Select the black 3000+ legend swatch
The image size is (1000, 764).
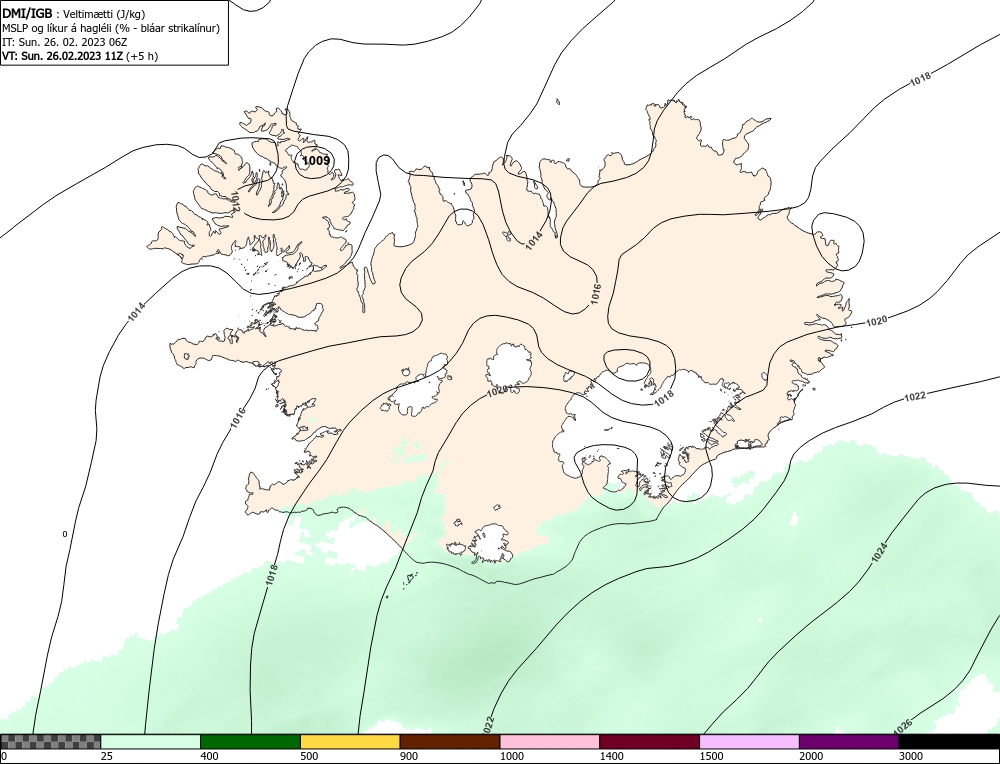tap(949, 742)
